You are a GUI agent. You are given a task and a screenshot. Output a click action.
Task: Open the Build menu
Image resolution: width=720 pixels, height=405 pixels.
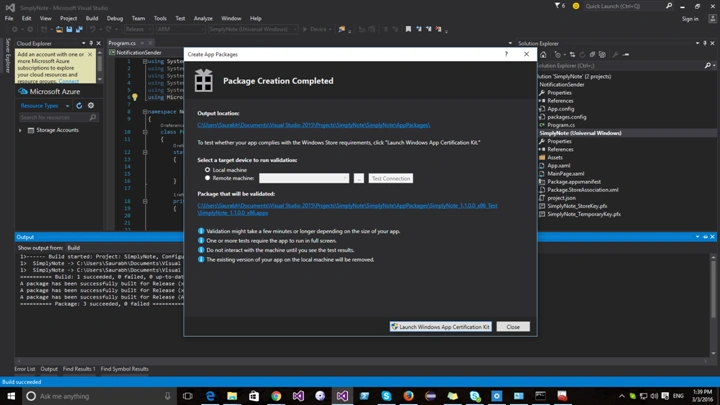(92, 18)
